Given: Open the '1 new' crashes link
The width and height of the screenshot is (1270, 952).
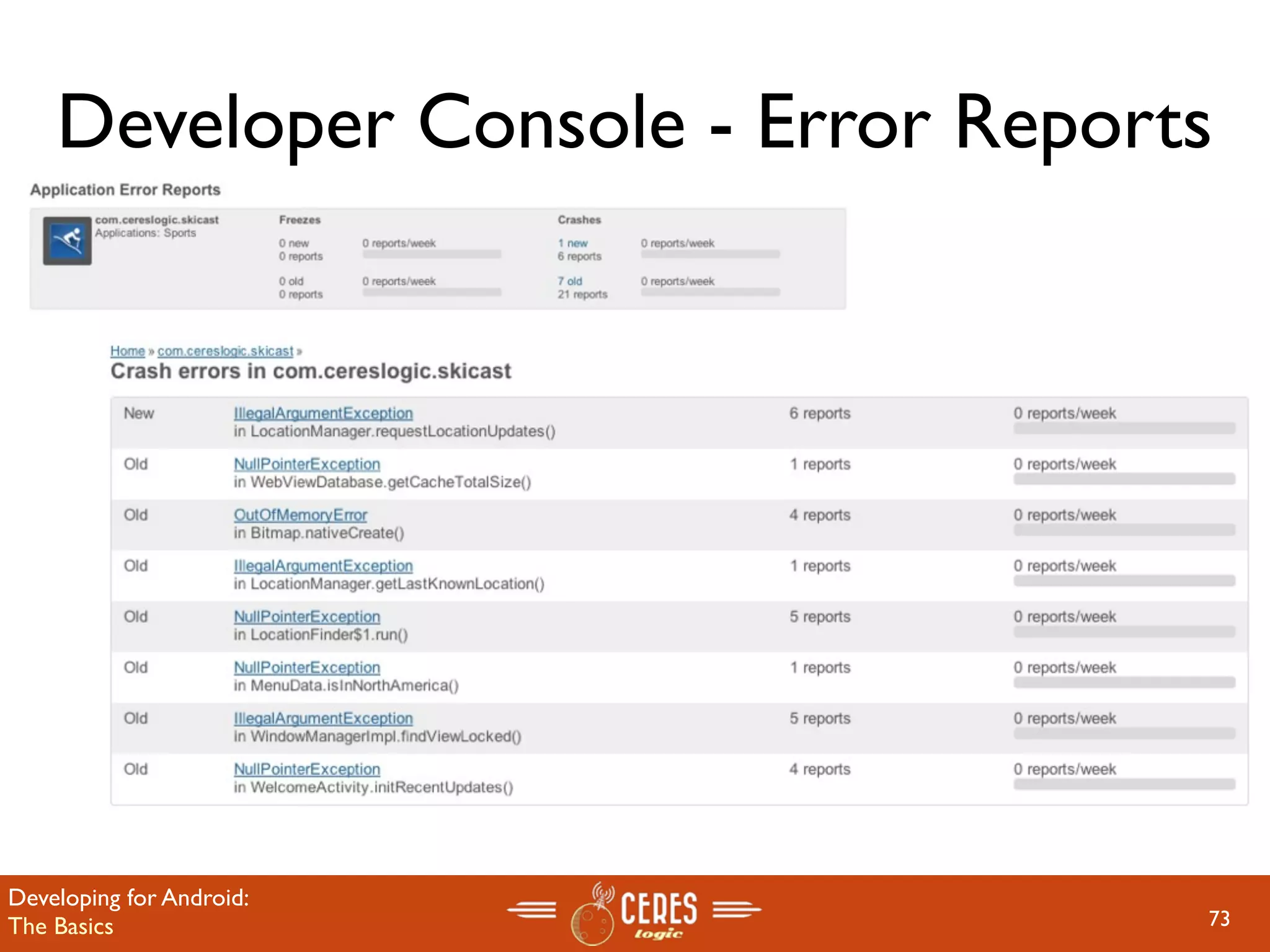Looking at the screenshot, I should tap(572, 243).
